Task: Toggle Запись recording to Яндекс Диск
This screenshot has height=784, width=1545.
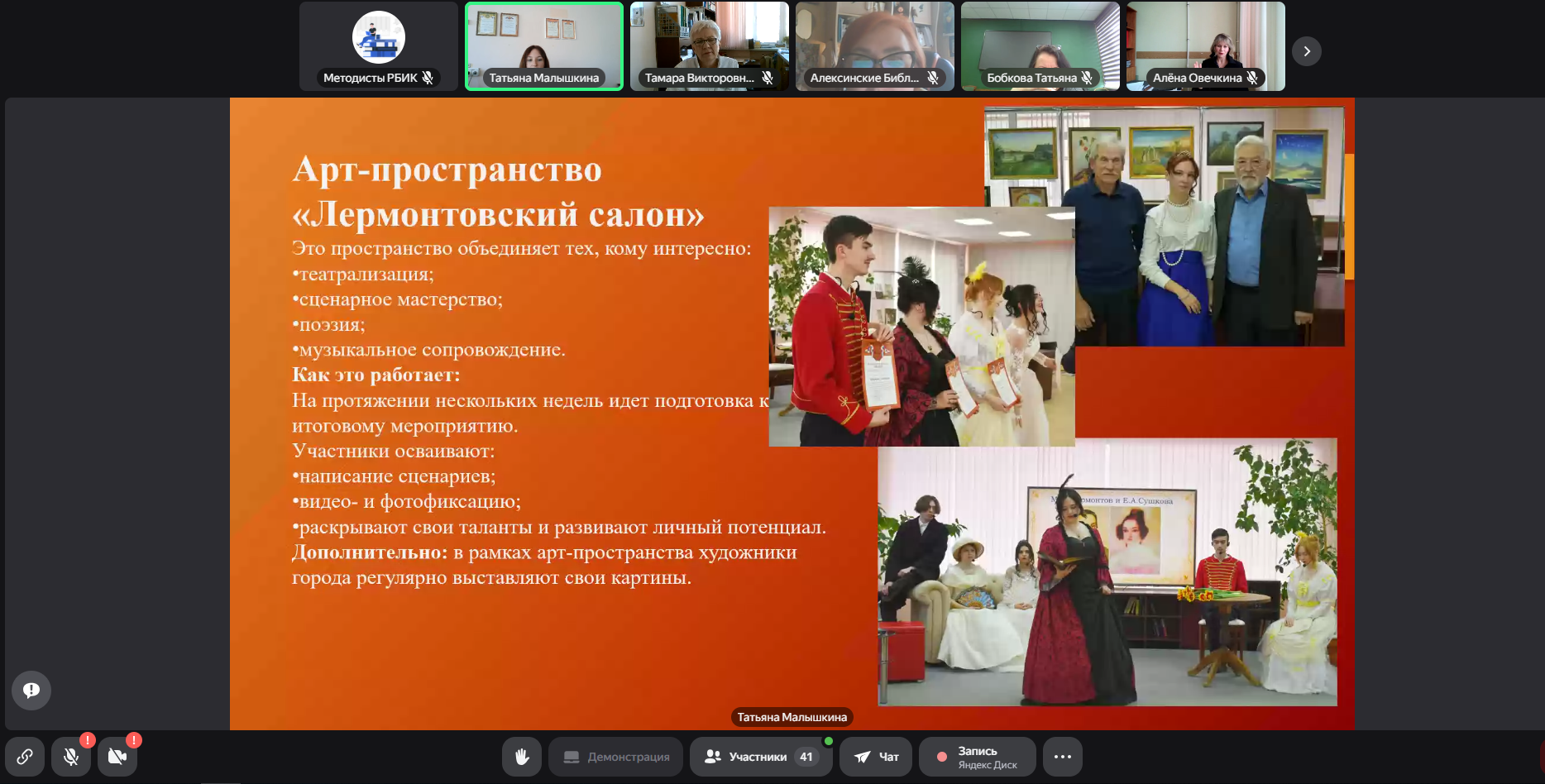Action: [977, 757]
